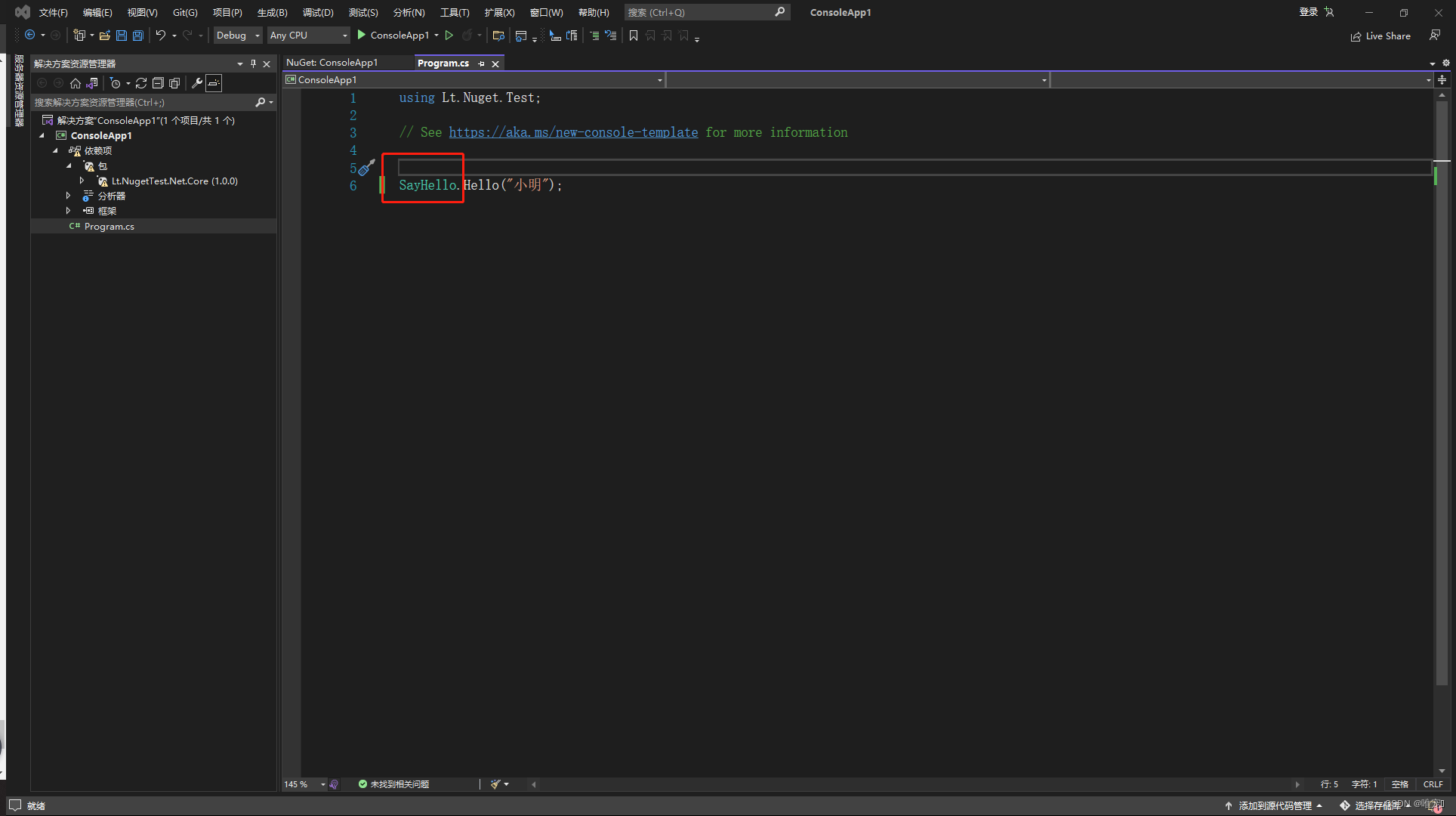Open the Any CPU platform dropdown
This screenshot has height=816, width=1456.
pyautogui.click(x=308, y=36)
